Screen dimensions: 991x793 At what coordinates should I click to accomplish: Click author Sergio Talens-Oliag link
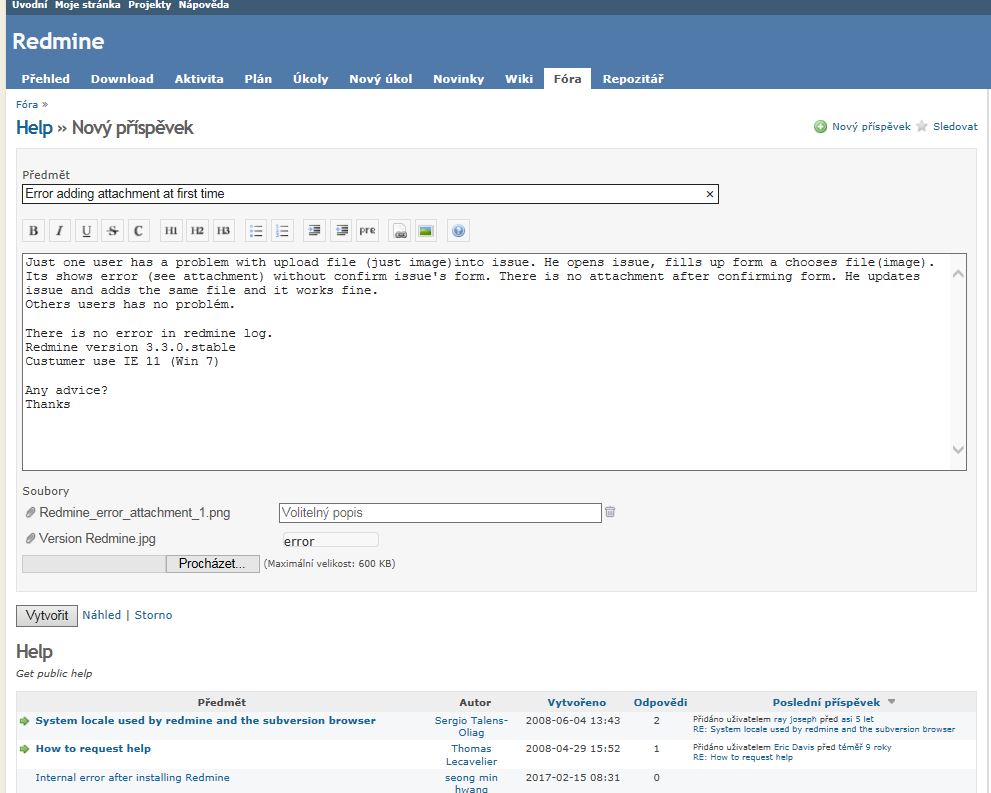(x=471, y=726)
